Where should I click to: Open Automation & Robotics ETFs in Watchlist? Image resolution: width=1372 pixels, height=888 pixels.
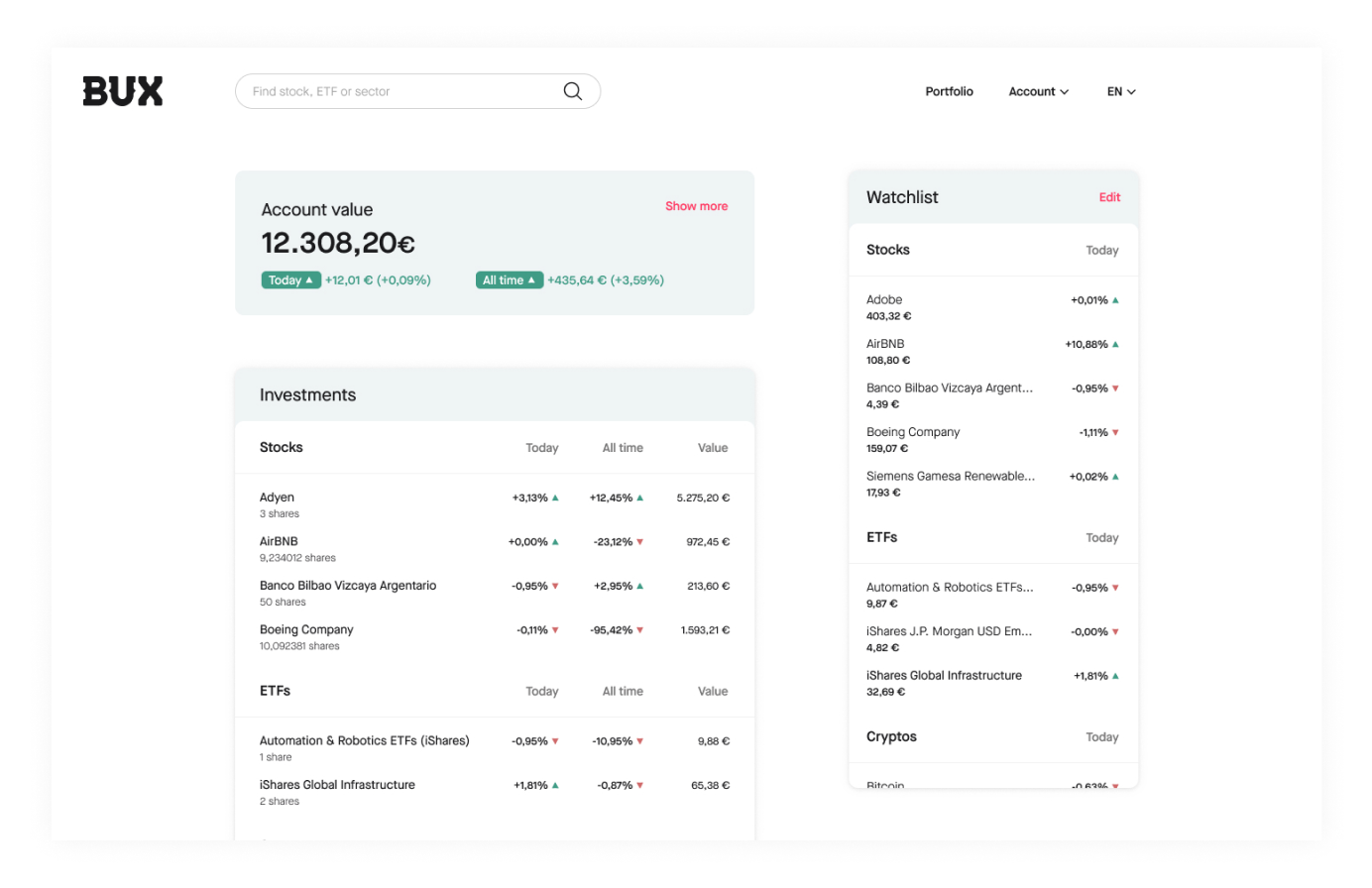click(x=993, y=595)
